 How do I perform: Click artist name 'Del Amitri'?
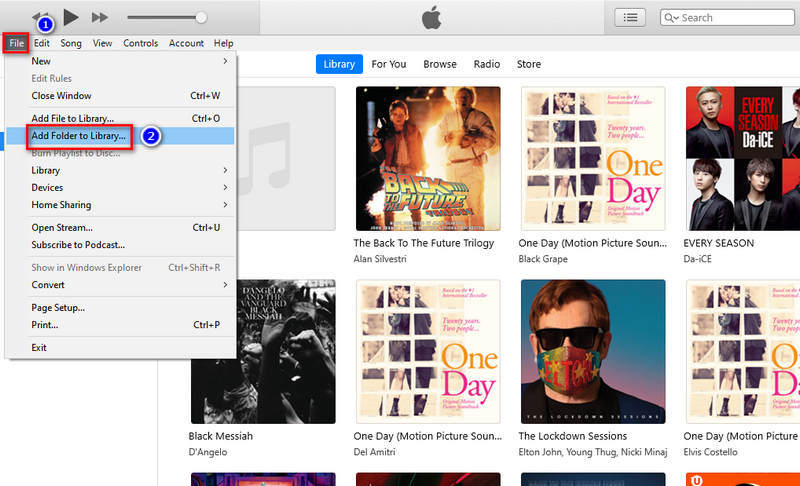pyautogui.click(x=374, y=452)
